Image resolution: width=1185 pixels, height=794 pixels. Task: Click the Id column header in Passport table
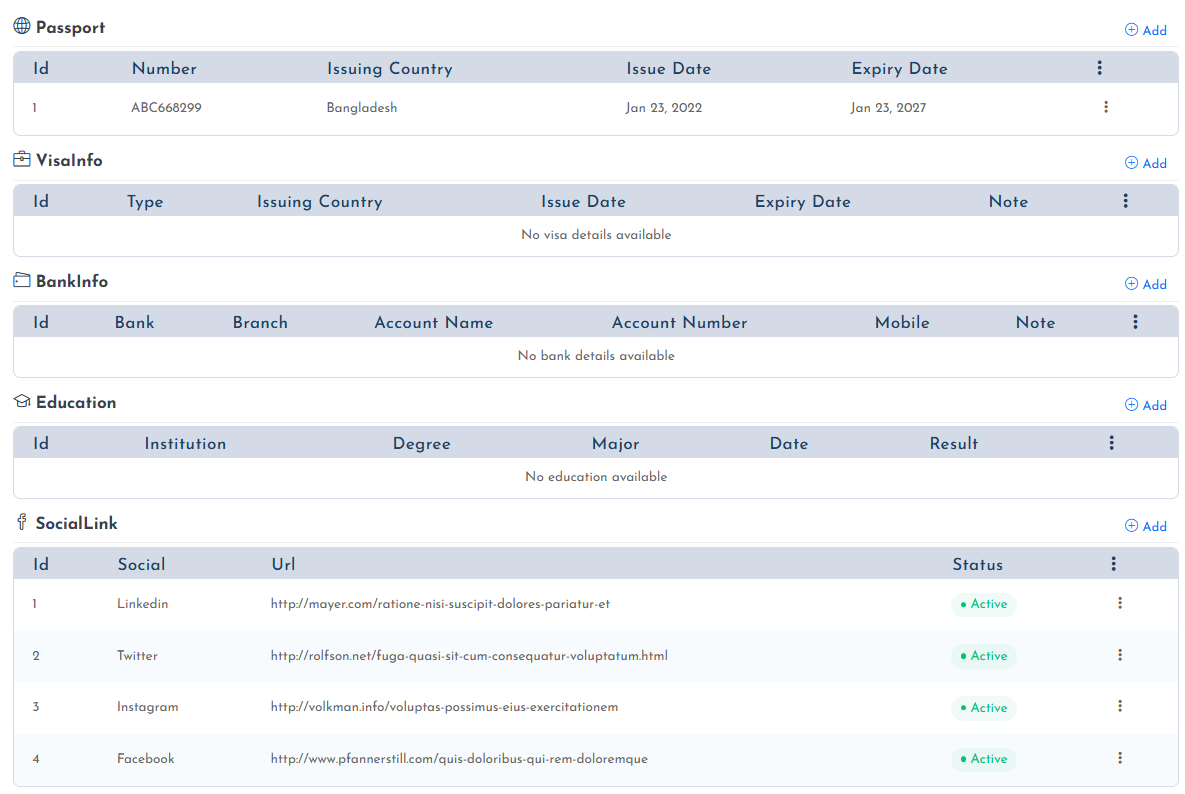40,68
